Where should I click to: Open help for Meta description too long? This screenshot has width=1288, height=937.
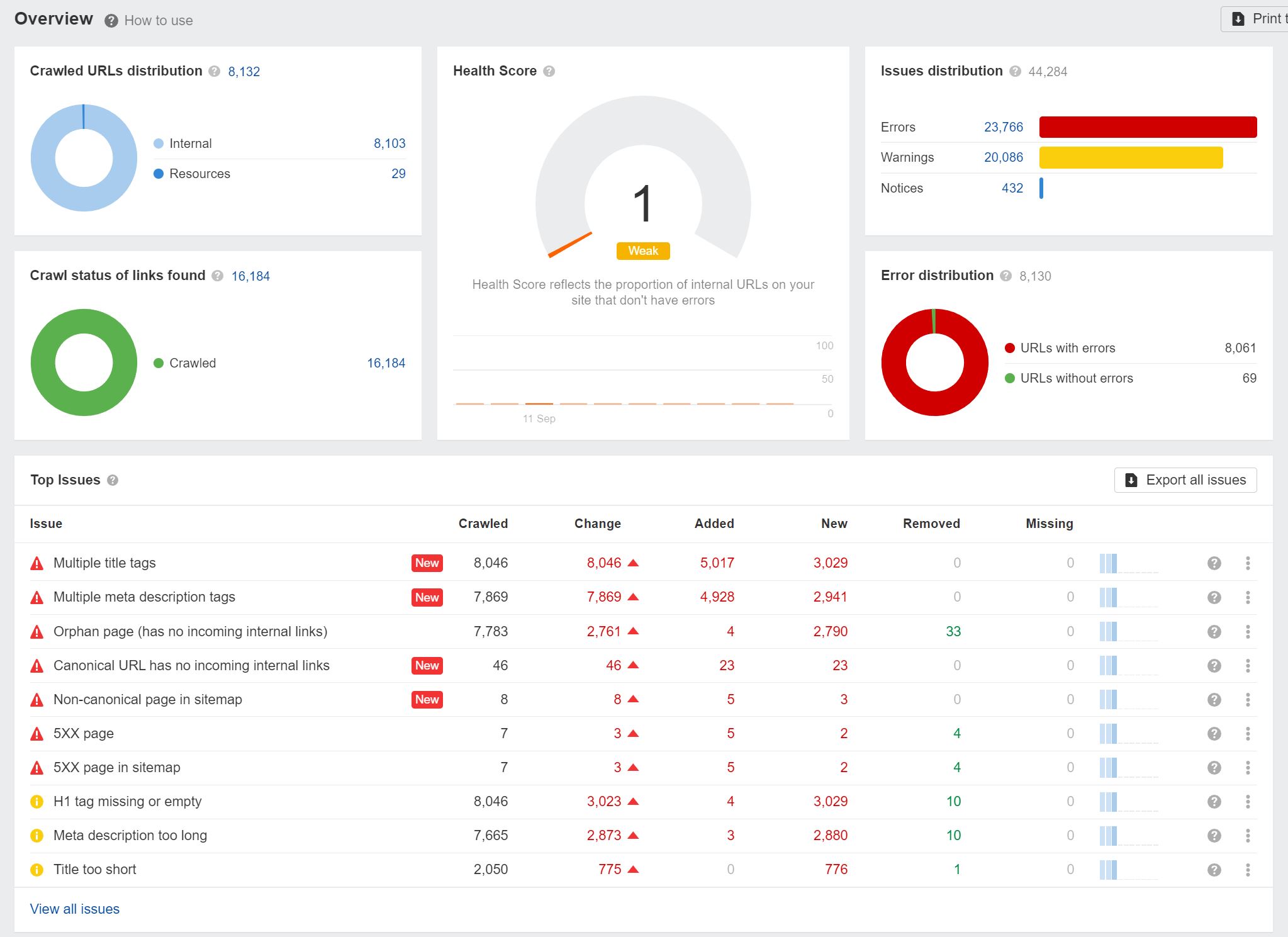[x=1214, y=836]
